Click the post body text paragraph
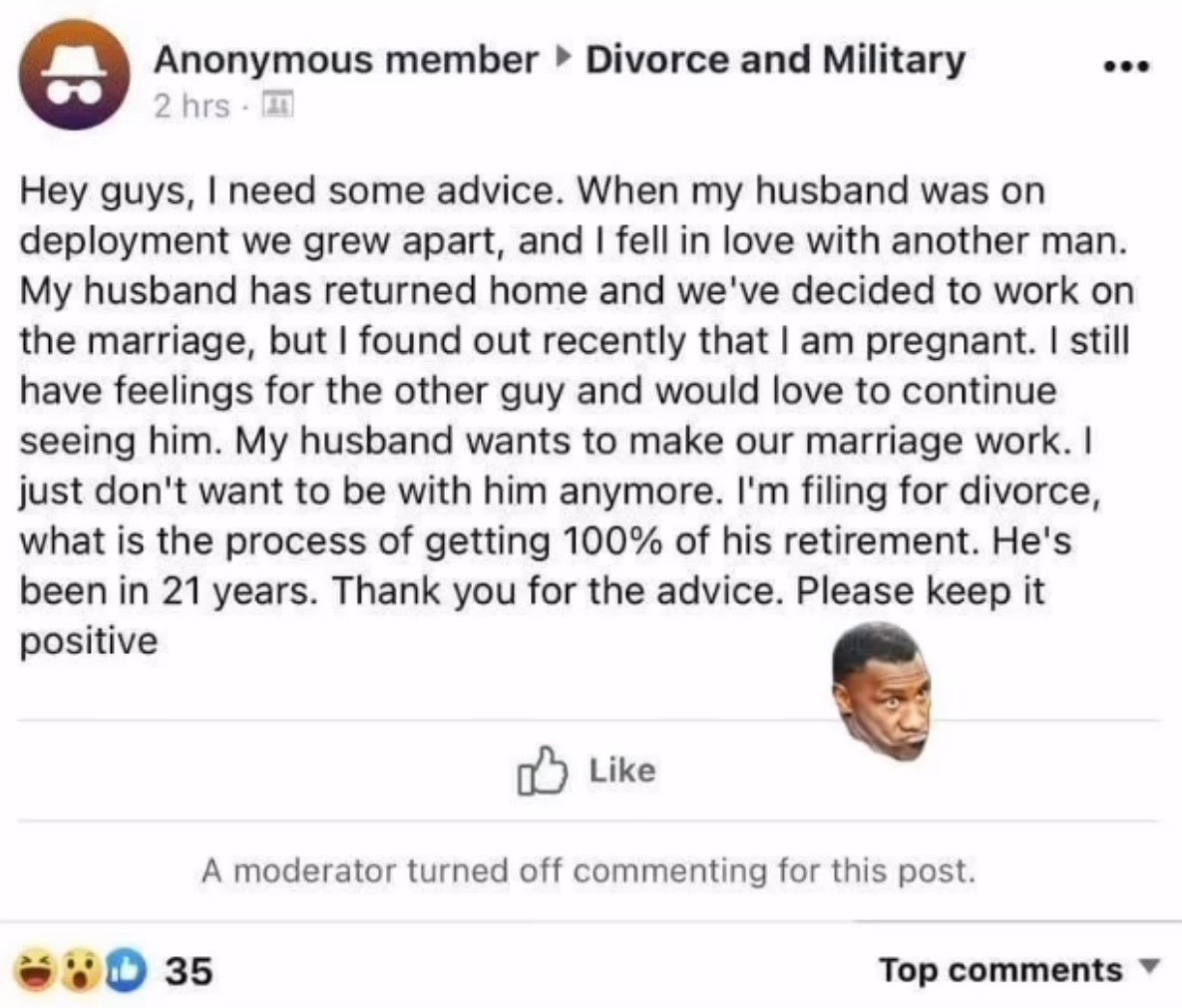The image size is (1182, 1008). (577, 416)
